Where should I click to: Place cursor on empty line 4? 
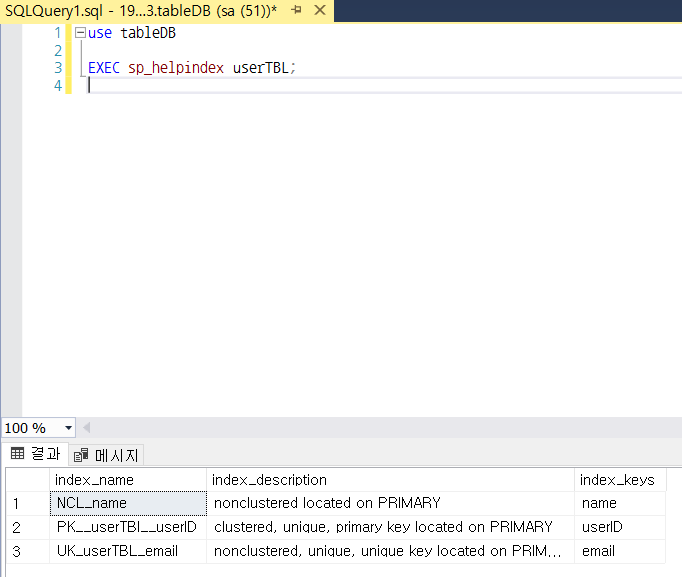[x=383, y=85]
